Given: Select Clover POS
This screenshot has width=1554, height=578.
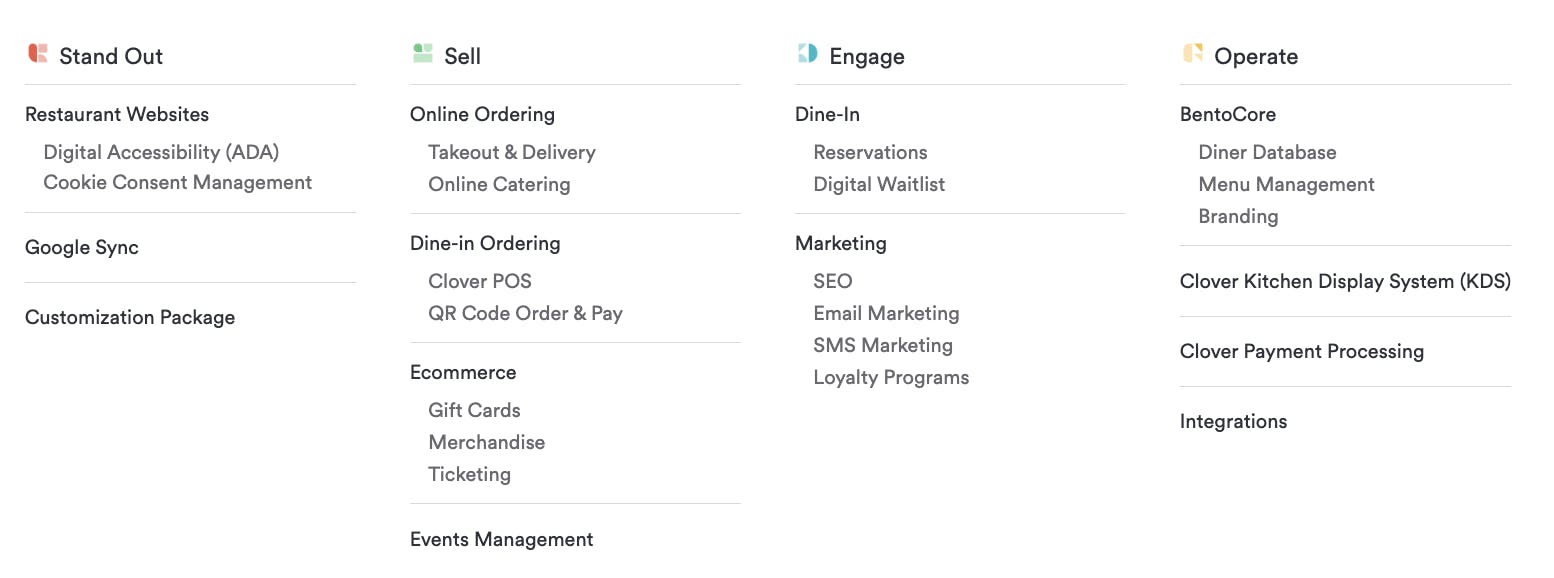Looking at the screenshot, I should tap(480, 281).
